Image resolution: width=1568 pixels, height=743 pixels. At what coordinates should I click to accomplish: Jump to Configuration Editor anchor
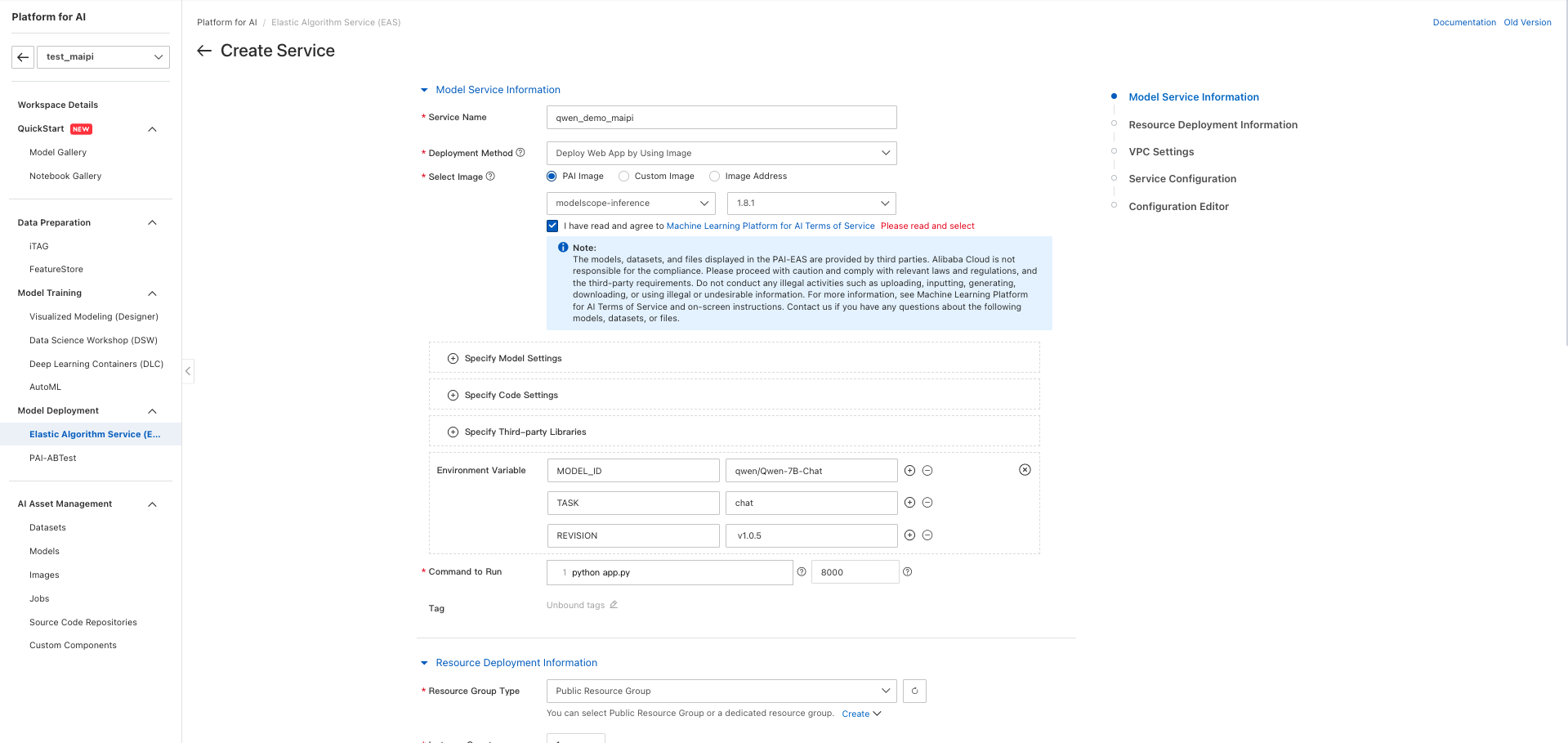[1178, 207]
